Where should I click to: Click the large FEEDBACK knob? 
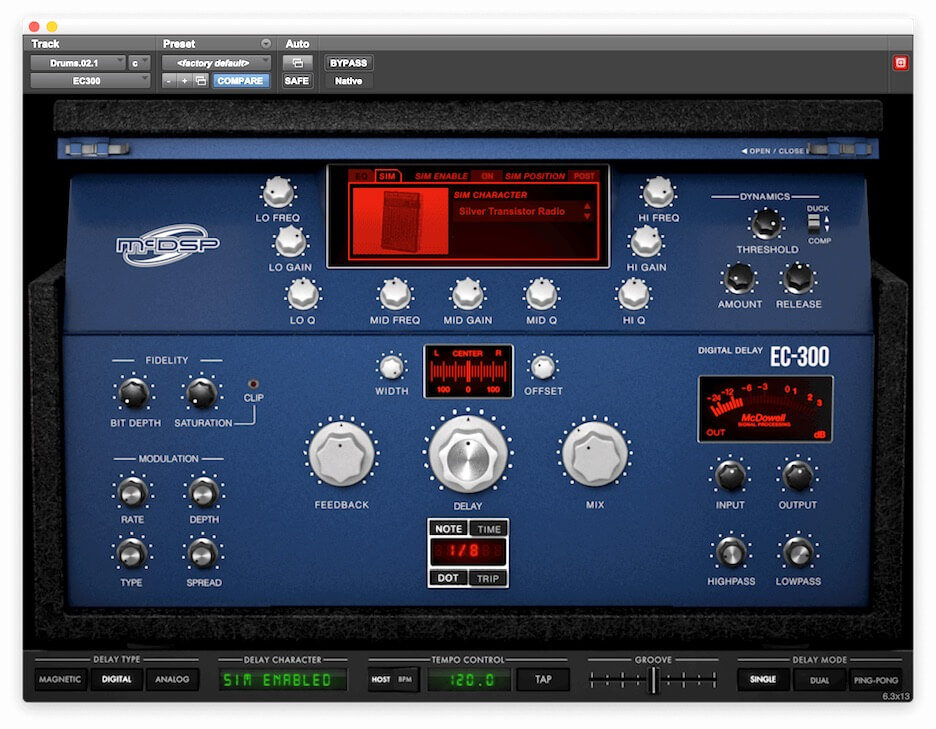pyautogui.click(x=341, y=455)
